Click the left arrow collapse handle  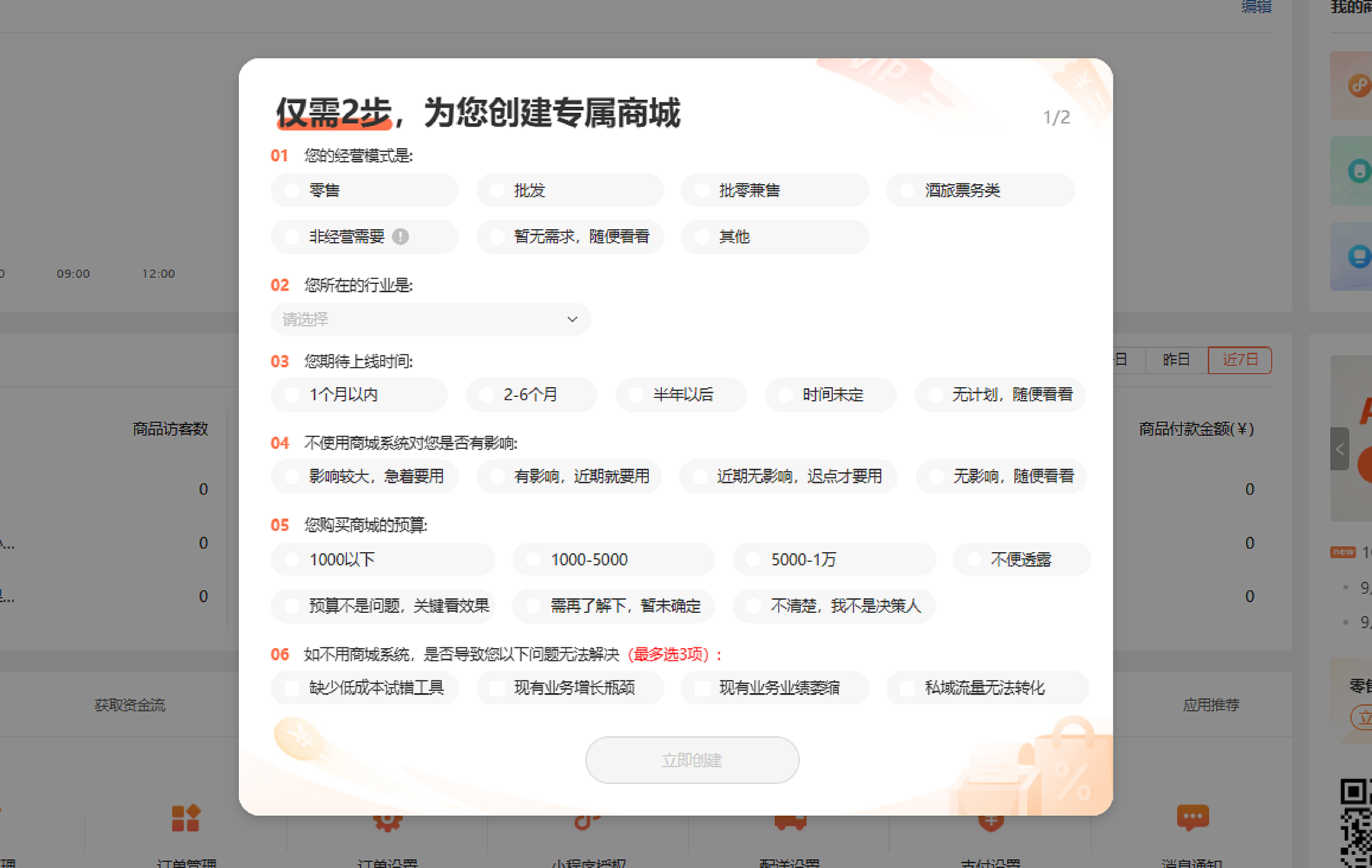pos(1339,449)
